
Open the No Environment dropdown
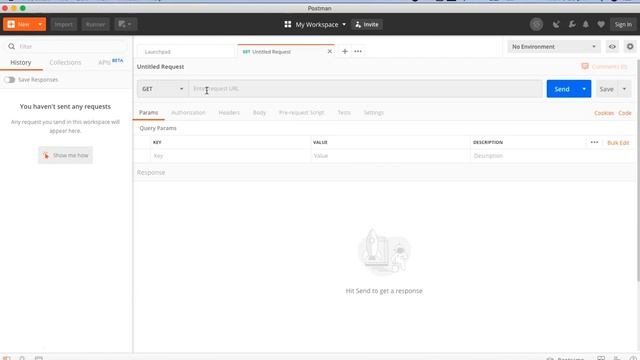553,47
